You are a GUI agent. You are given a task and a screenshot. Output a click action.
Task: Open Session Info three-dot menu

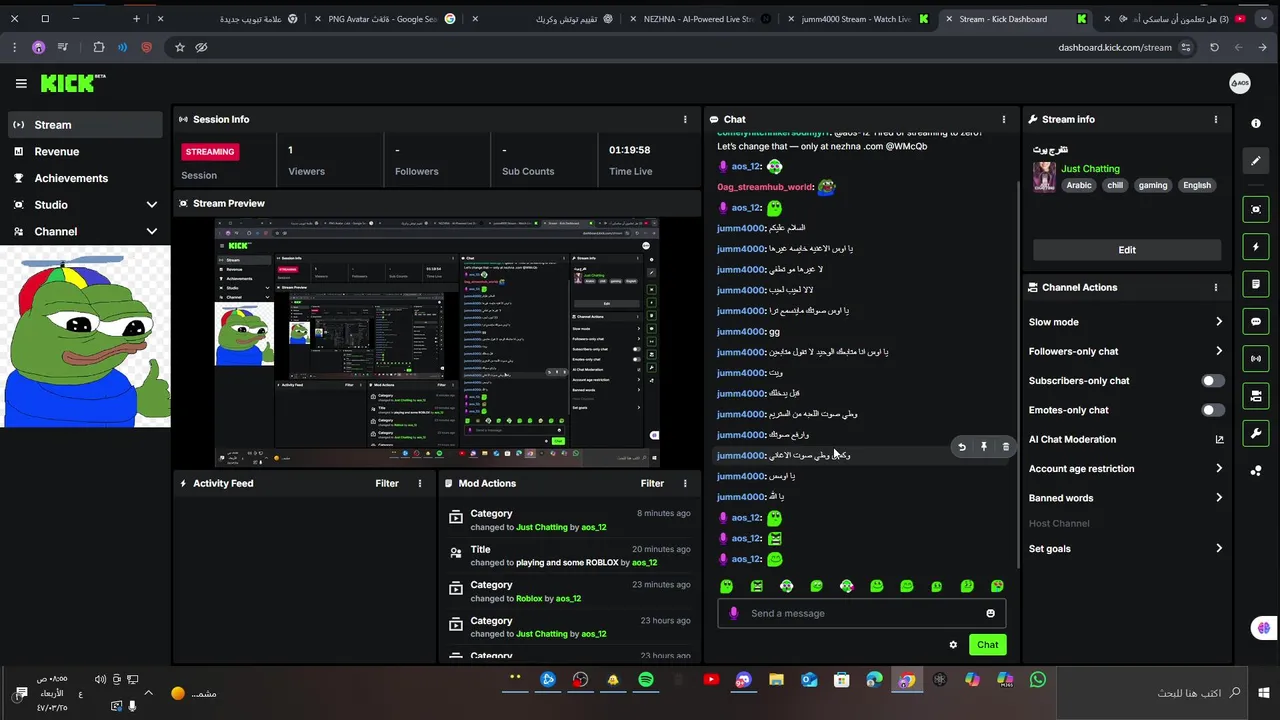point(685,119)
